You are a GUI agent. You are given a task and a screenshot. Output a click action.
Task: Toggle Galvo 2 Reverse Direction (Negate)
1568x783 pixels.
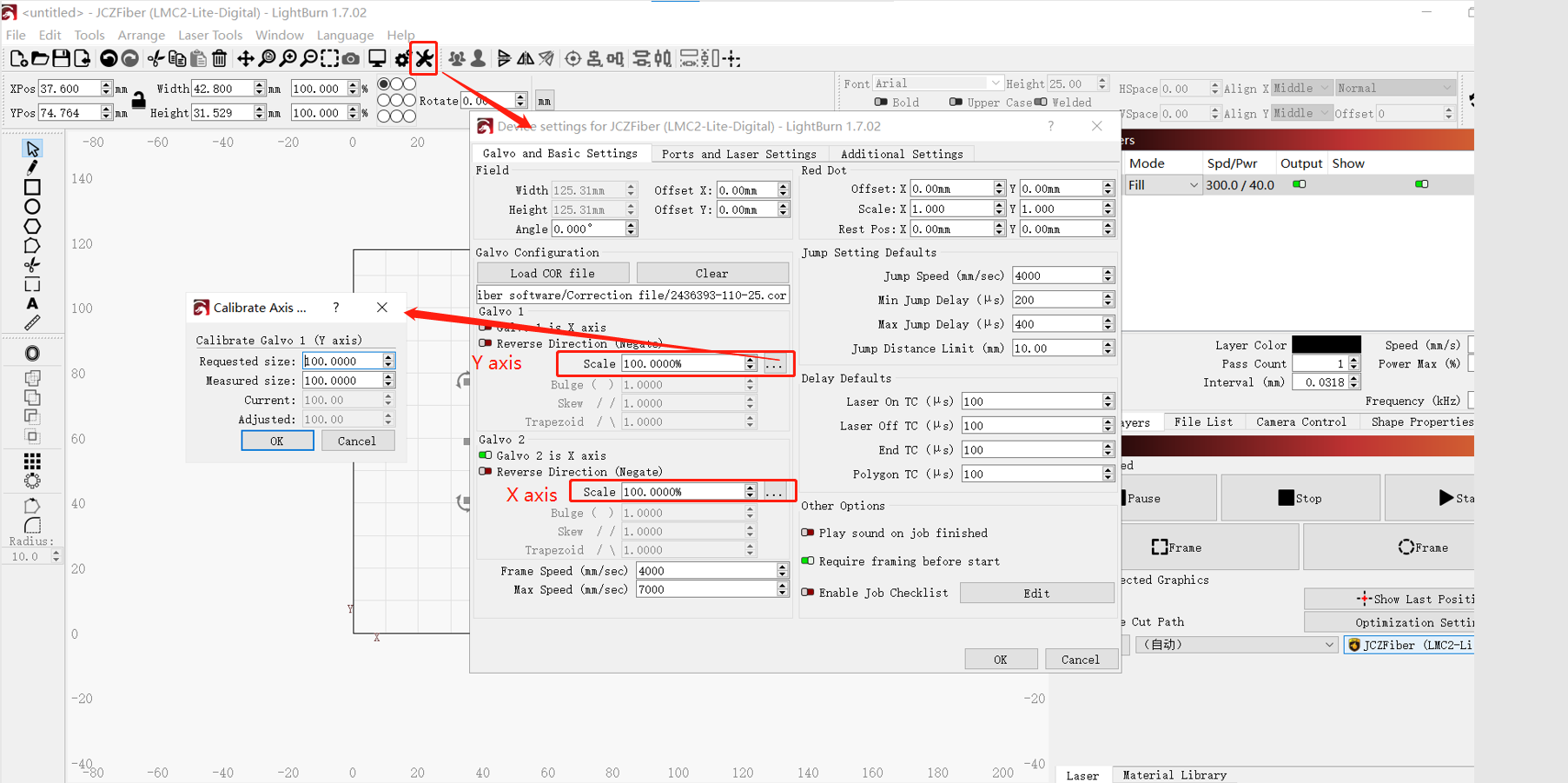point(486,472)
